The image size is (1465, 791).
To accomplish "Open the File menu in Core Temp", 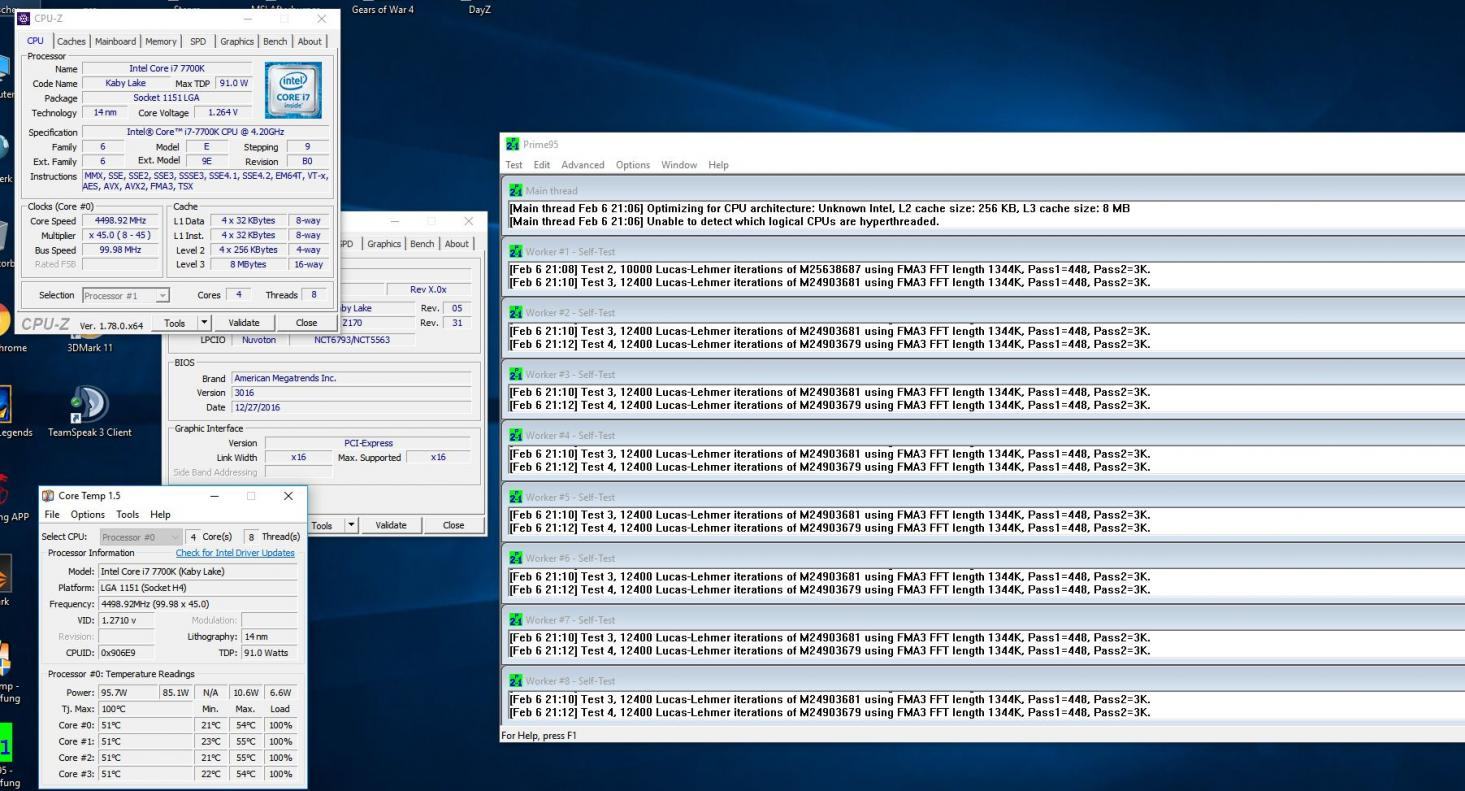I will pyautogui.click(x=52, y=514).
